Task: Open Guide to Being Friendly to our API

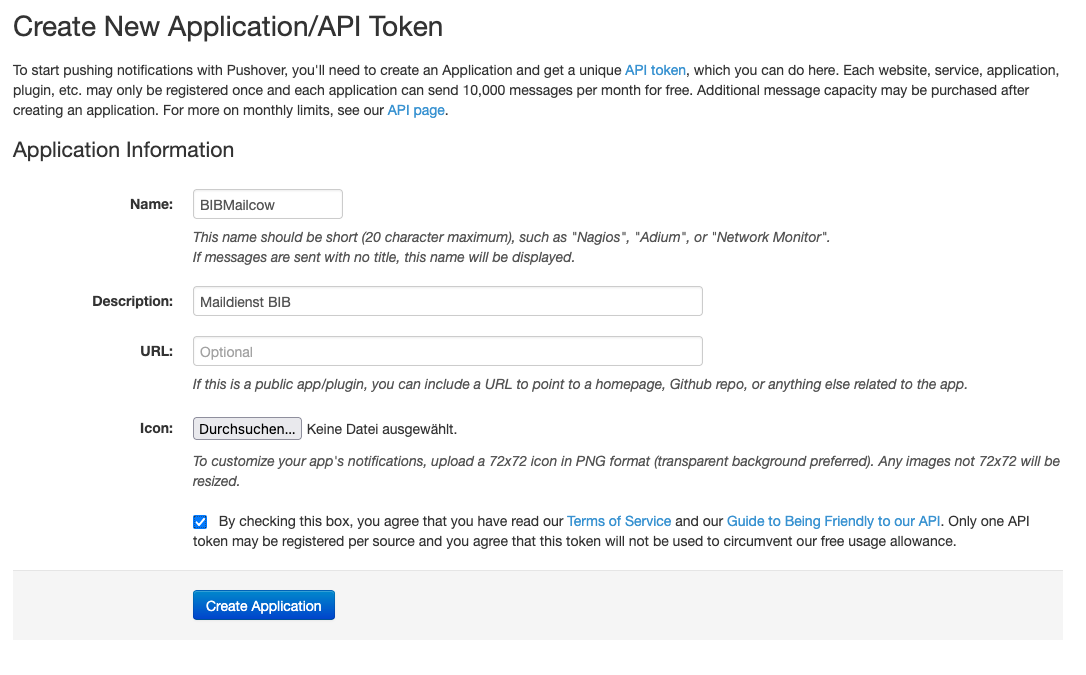Action: tap(833, 521)
